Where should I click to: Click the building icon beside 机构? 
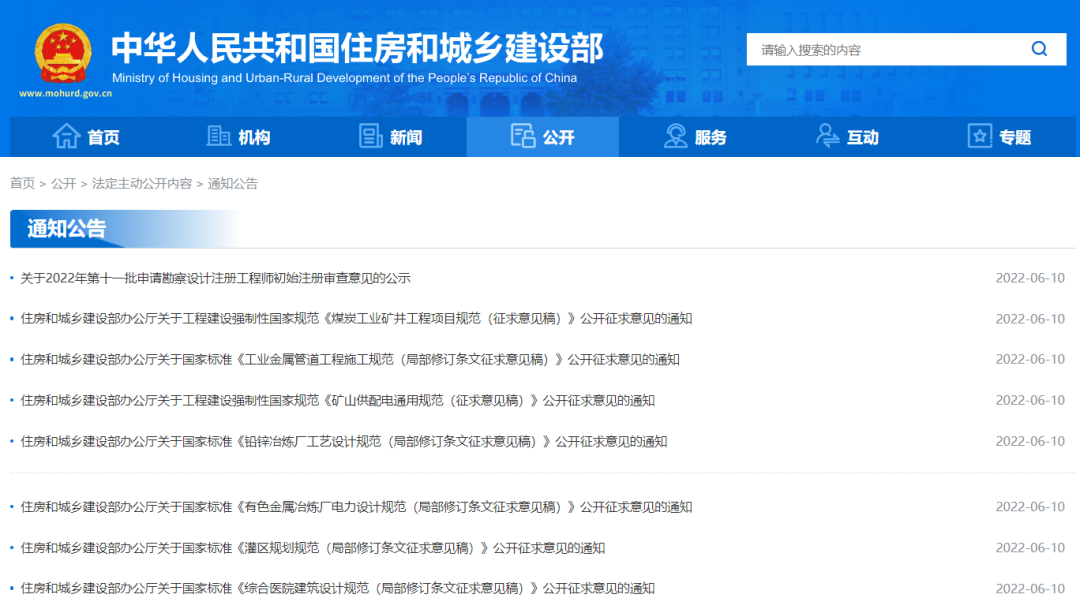click(x=218, y=136)
